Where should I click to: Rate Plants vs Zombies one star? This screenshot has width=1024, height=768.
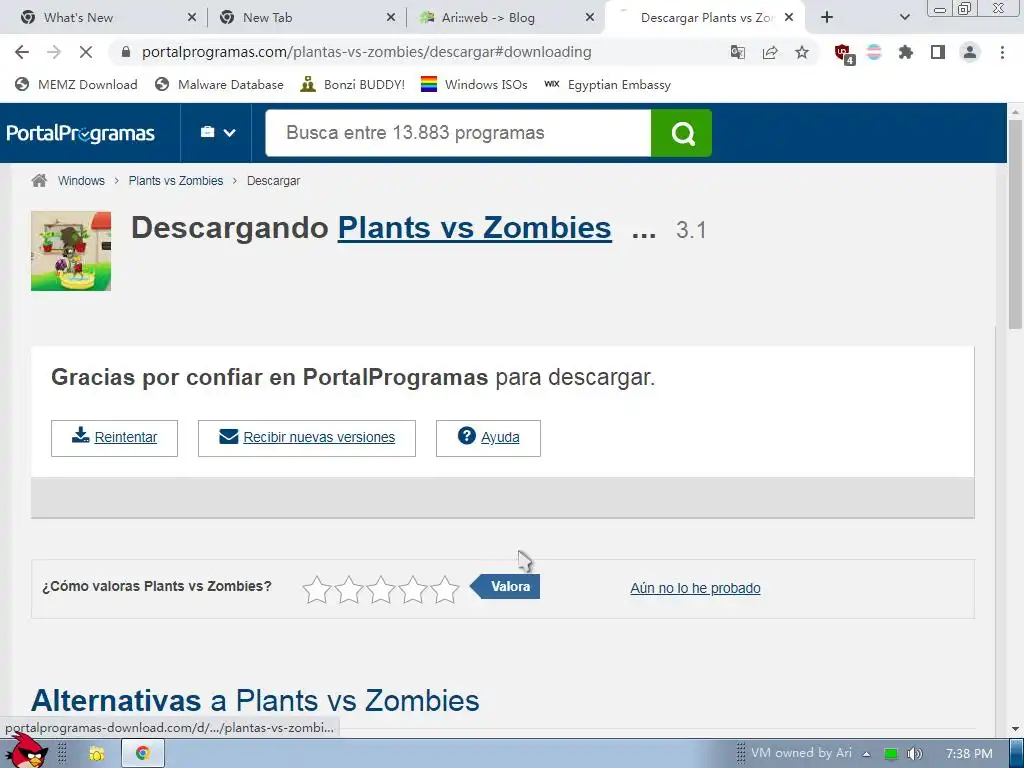317,589
